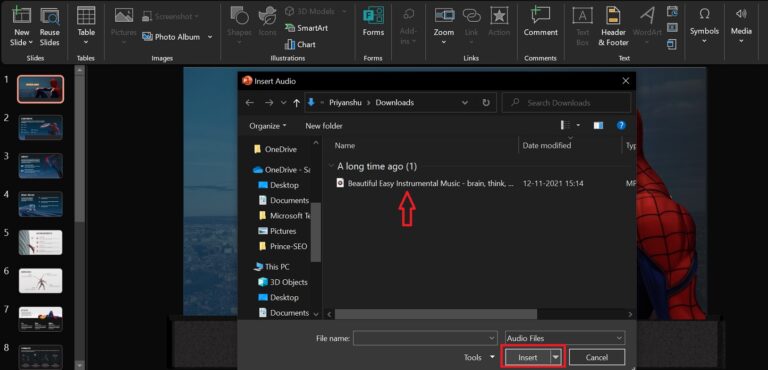The image size is (768, 370).
Task: Open the Tools menu in dialog
Action: click(479, 358)
